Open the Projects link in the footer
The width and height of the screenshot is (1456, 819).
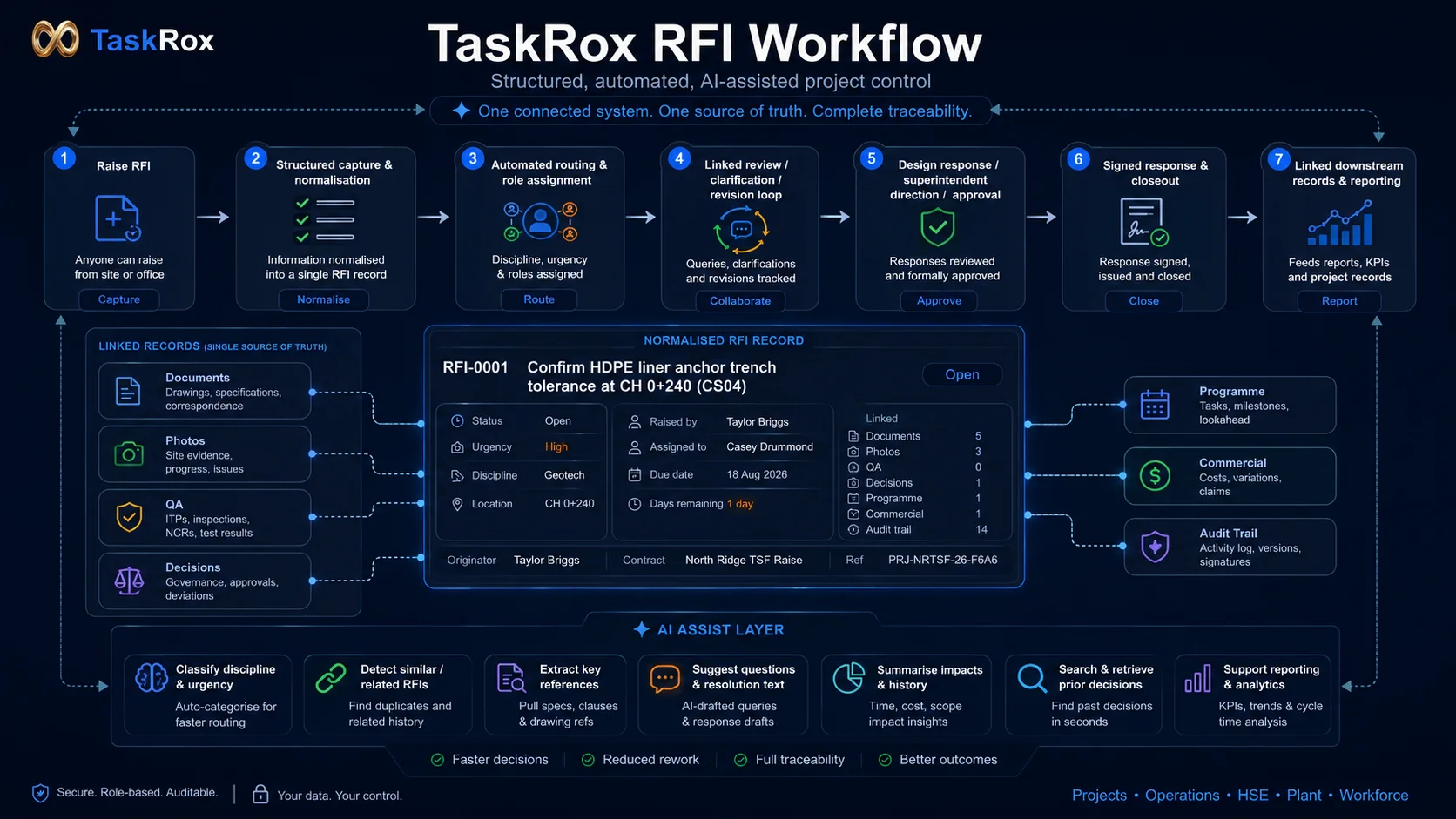coord(1099,795)
